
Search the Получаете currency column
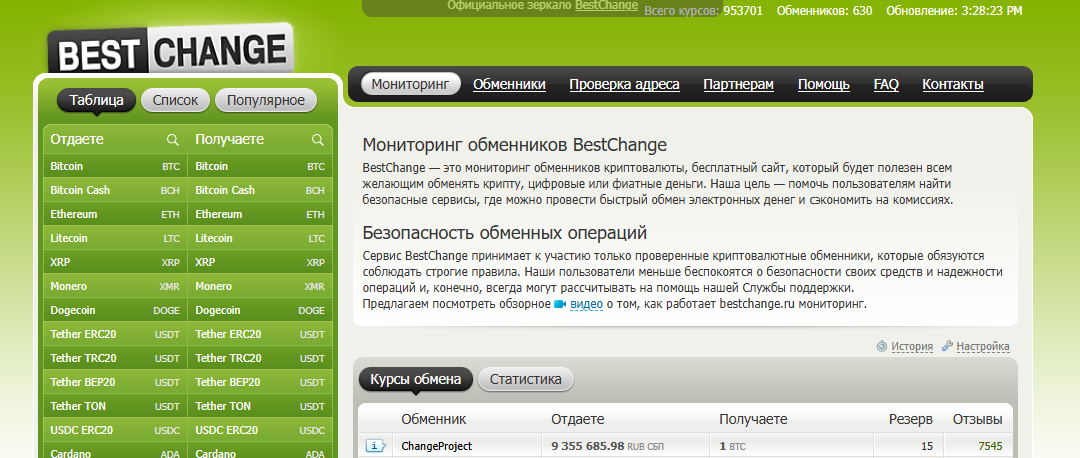click(318, 140)
